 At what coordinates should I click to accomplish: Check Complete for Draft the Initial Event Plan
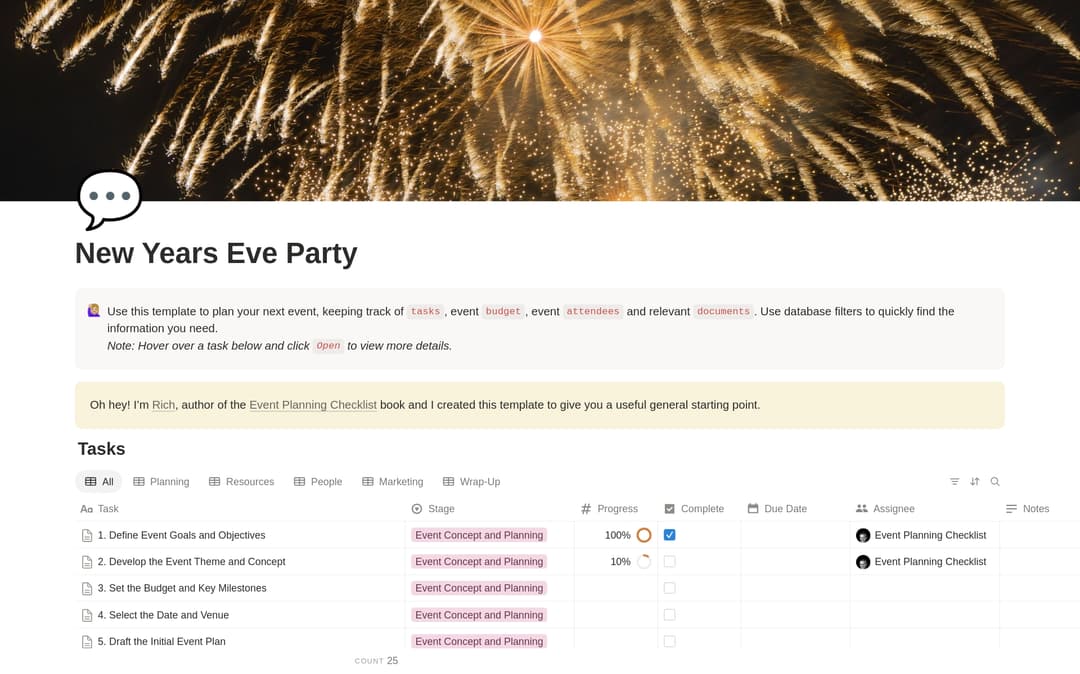669,642
